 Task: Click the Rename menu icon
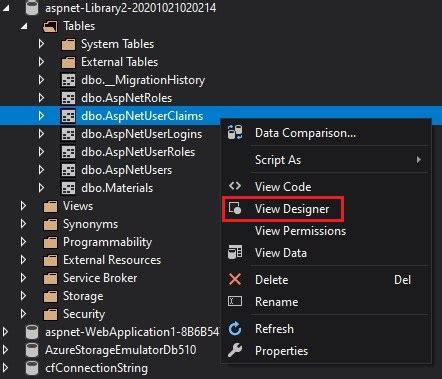[x=235, y=301]
